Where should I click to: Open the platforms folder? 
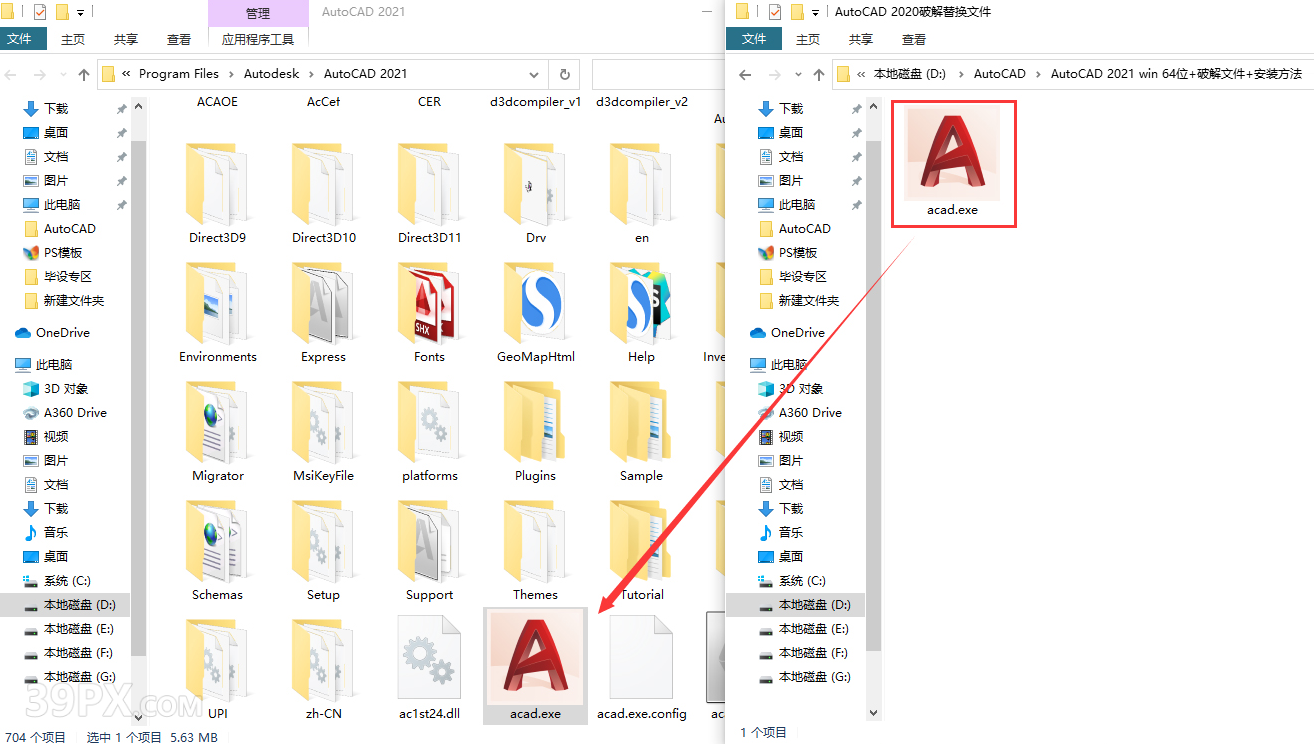[x=429, y=432]
